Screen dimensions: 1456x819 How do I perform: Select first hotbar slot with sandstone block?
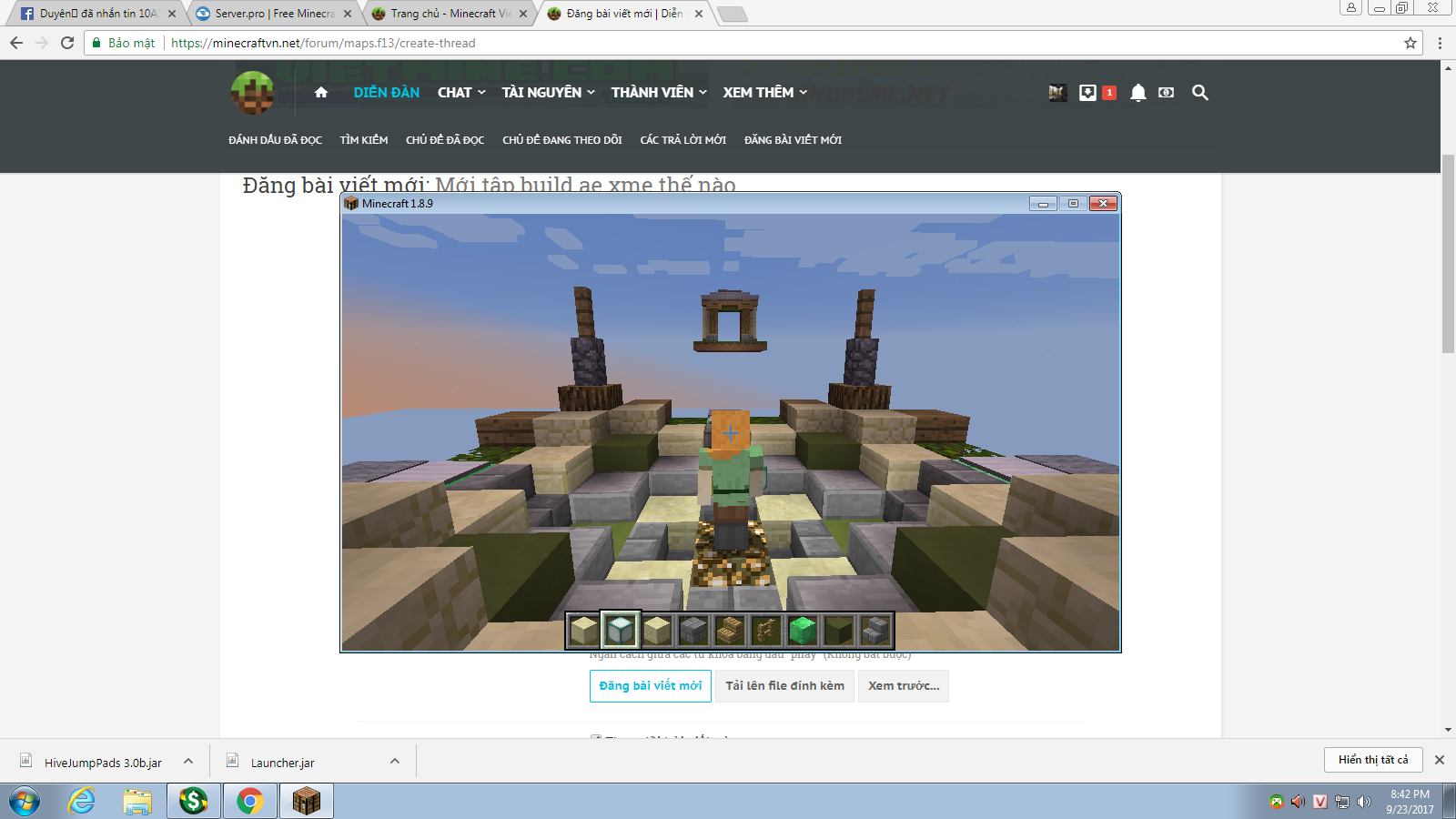click(583, 630)
